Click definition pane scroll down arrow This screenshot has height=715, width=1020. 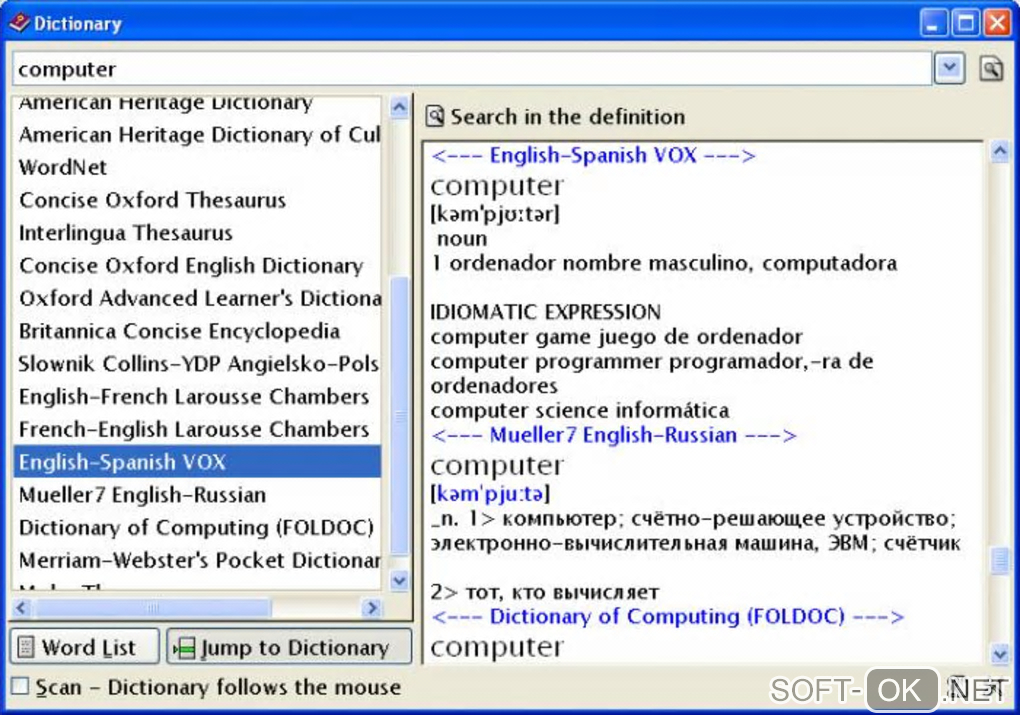coord(1000,652)
